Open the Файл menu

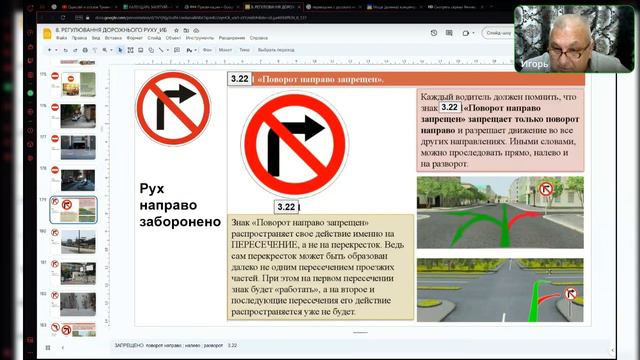point(62,38)
